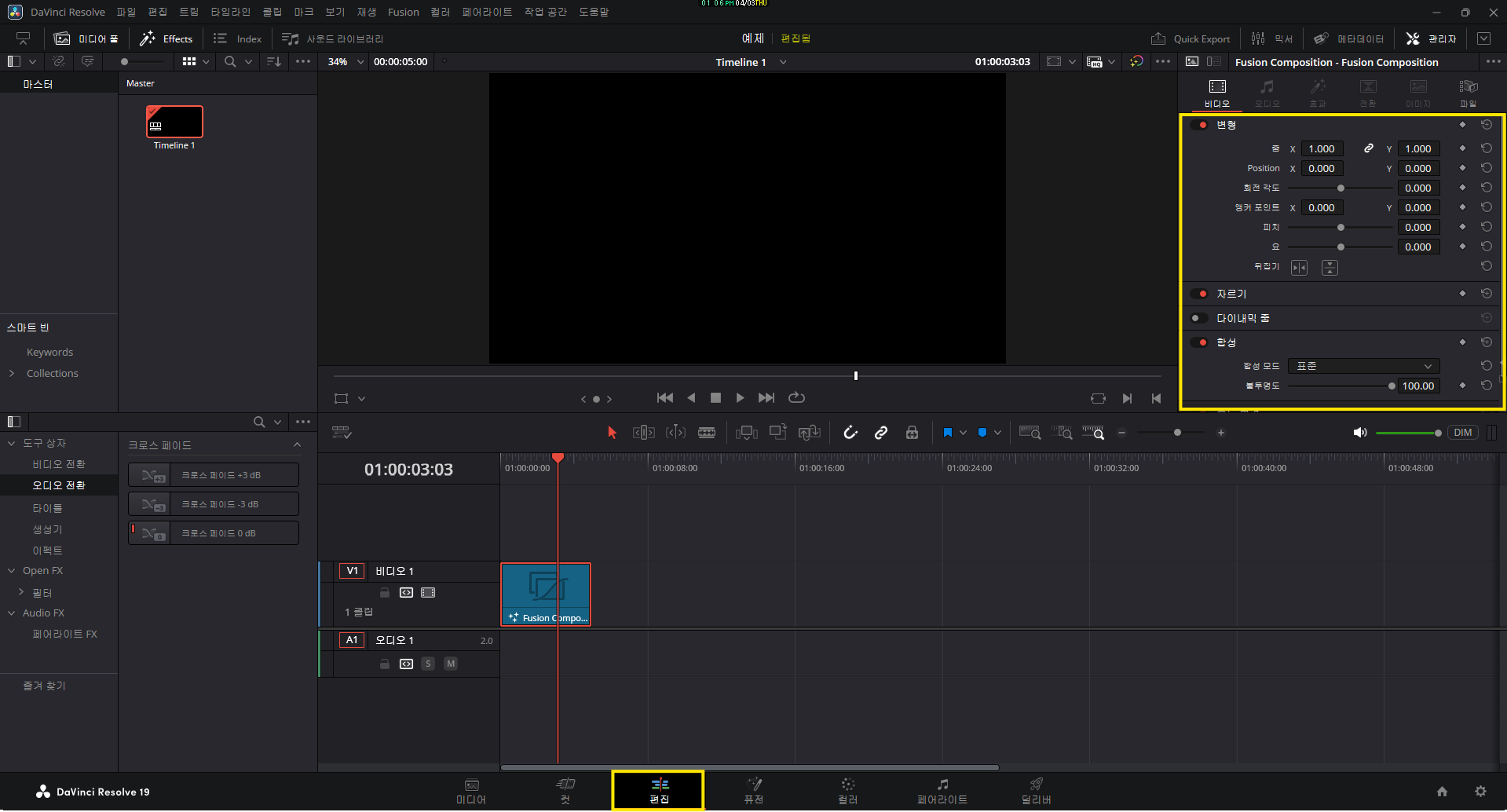Activate the Trim edit mode tool
1507x812 pixels.
pos(643,433)
